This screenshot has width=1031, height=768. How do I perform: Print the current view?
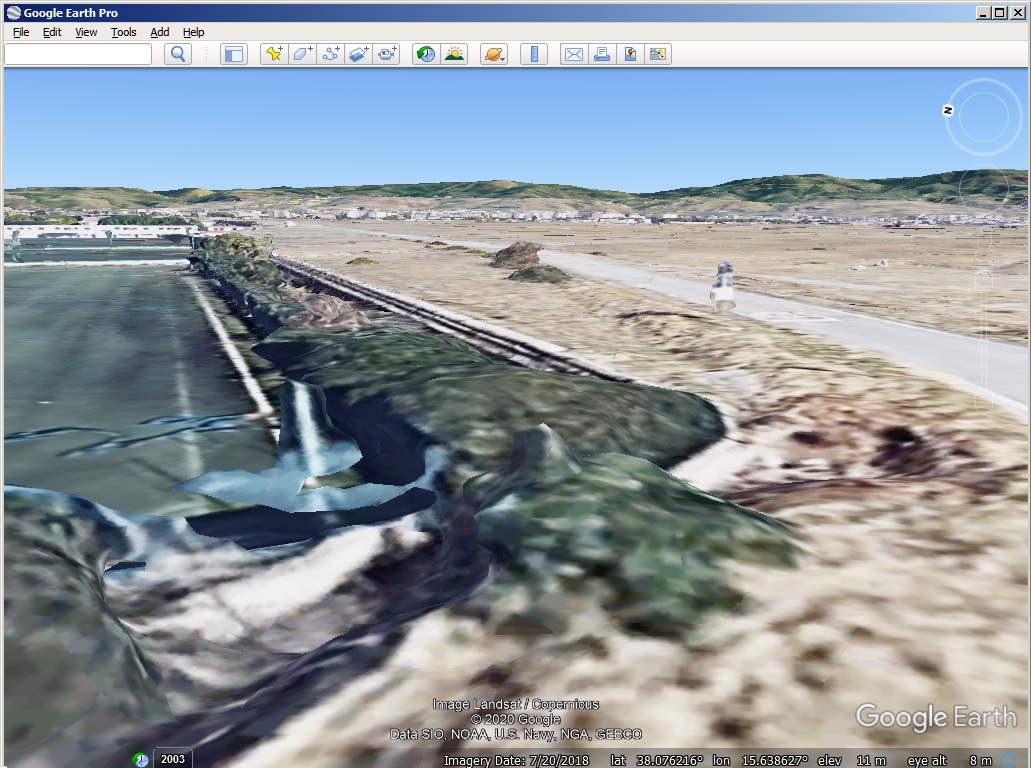coord(602,54)
